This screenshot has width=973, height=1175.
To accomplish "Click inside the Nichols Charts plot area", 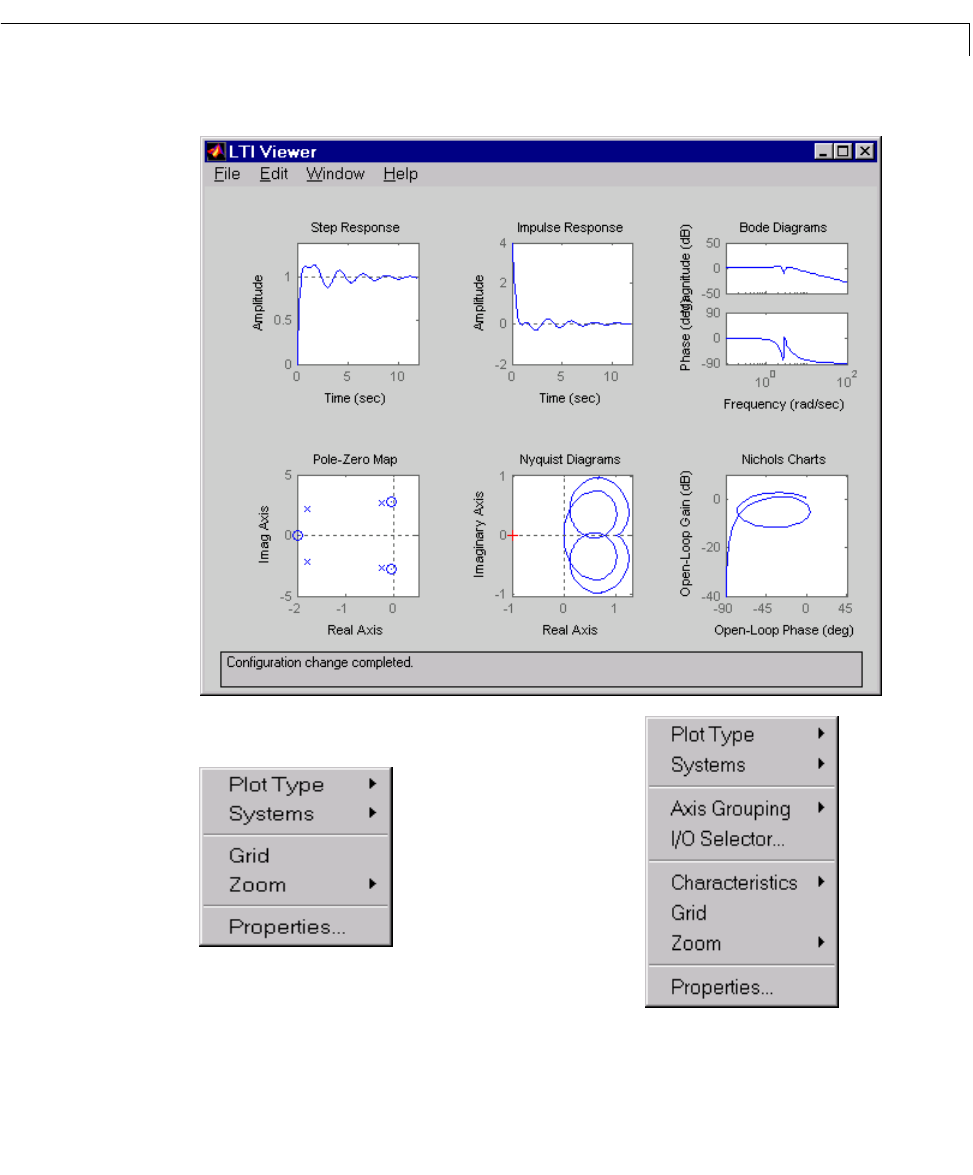I will click(787, 536).
